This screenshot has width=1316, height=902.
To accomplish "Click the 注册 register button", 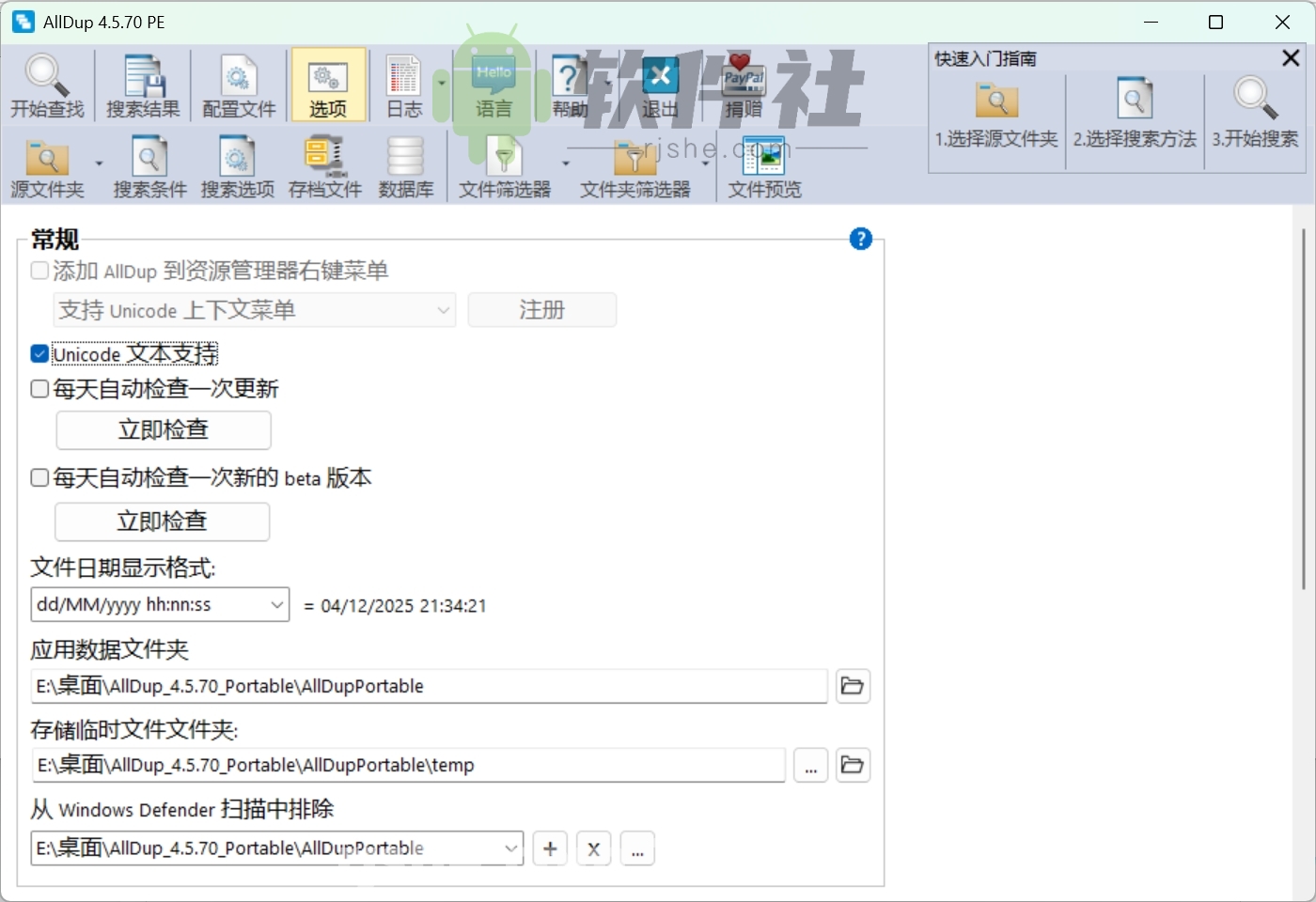I will (x=541, y=310).
